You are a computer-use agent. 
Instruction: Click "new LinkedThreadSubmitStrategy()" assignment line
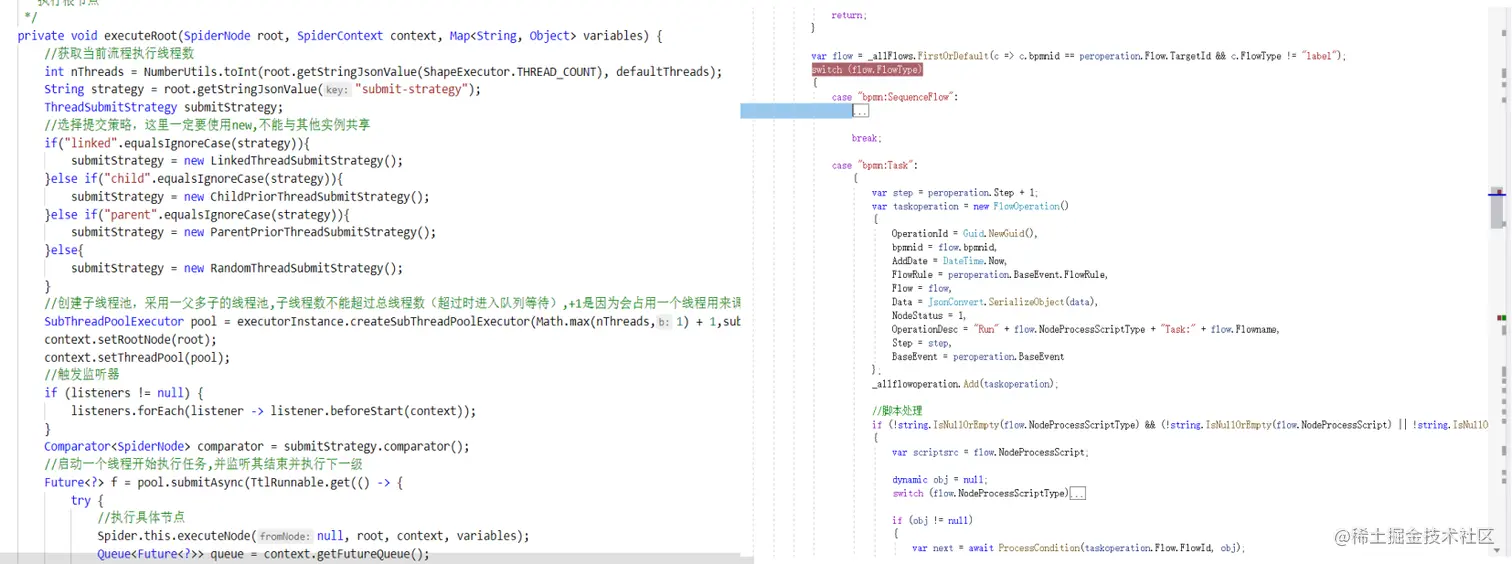[237, 161]
